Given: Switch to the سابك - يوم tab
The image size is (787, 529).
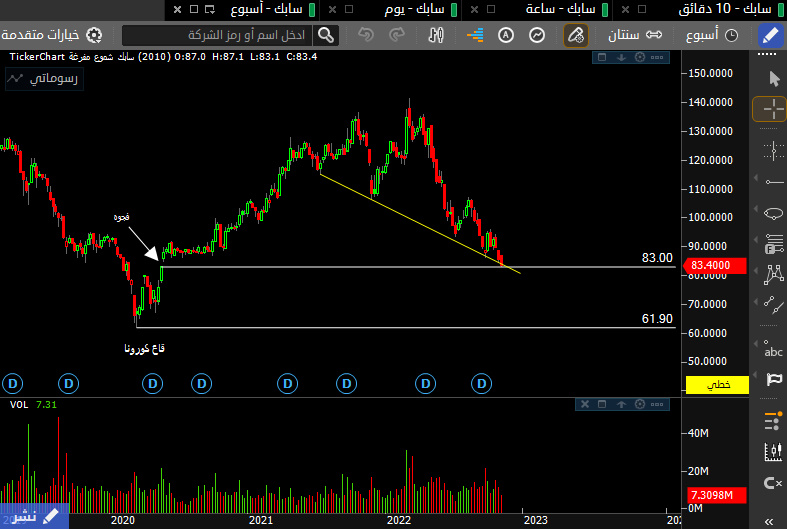Looking at the screenshot, I should pos(414,9).
